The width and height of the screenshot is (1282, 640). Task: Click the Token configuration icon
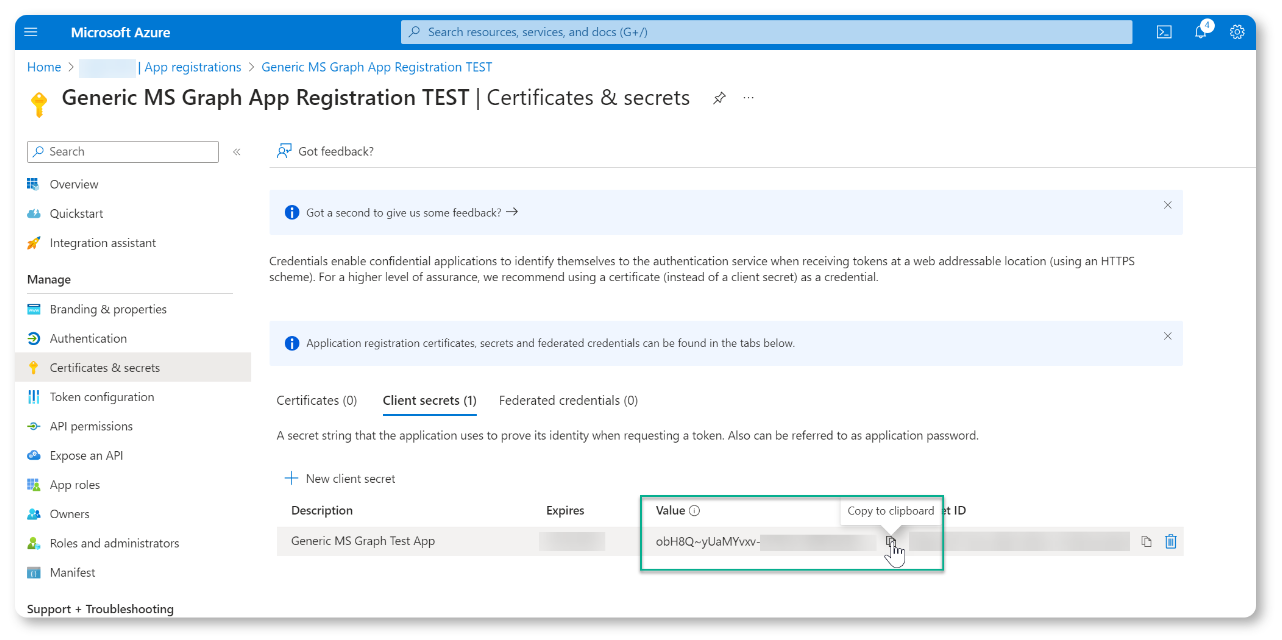click(x=33, y=397)
